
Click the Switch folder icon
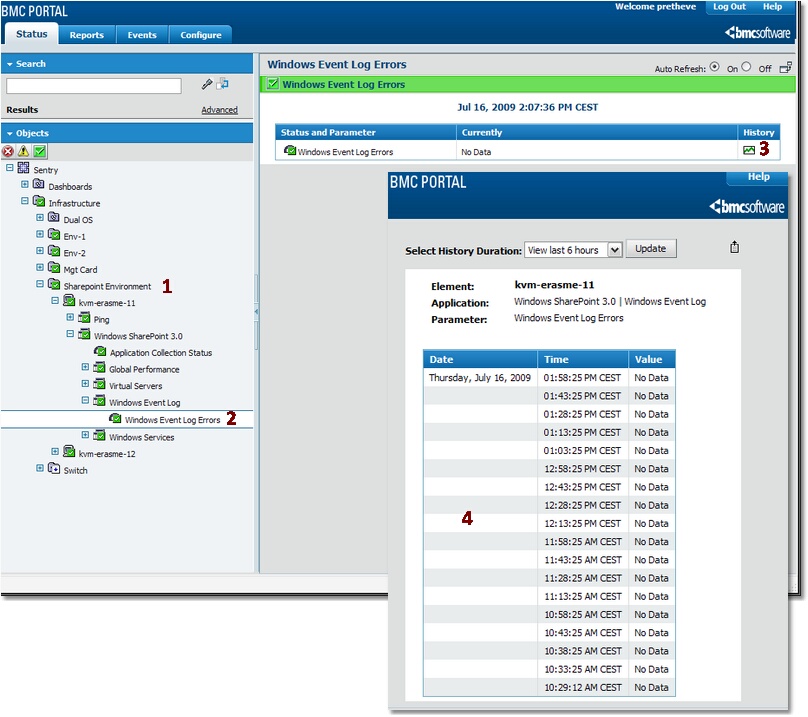point(54,468)
